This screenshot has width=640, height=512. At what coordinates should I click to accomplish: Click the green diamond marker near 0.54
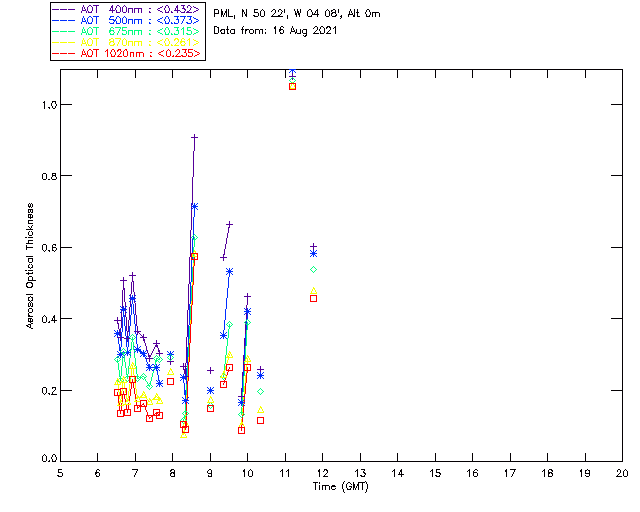tap(313, 269)
